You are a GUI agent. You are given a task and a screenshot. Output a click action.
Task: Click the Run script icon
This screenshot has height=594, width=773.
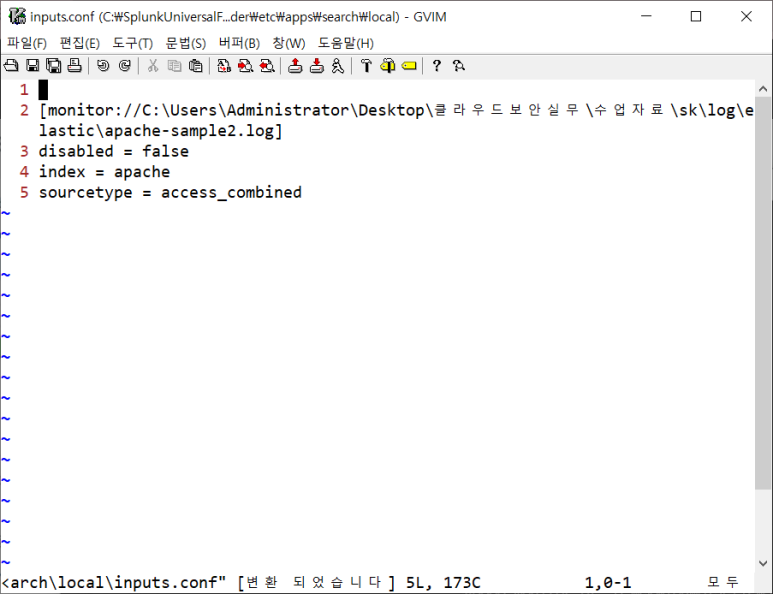click(x=338, y=66)
